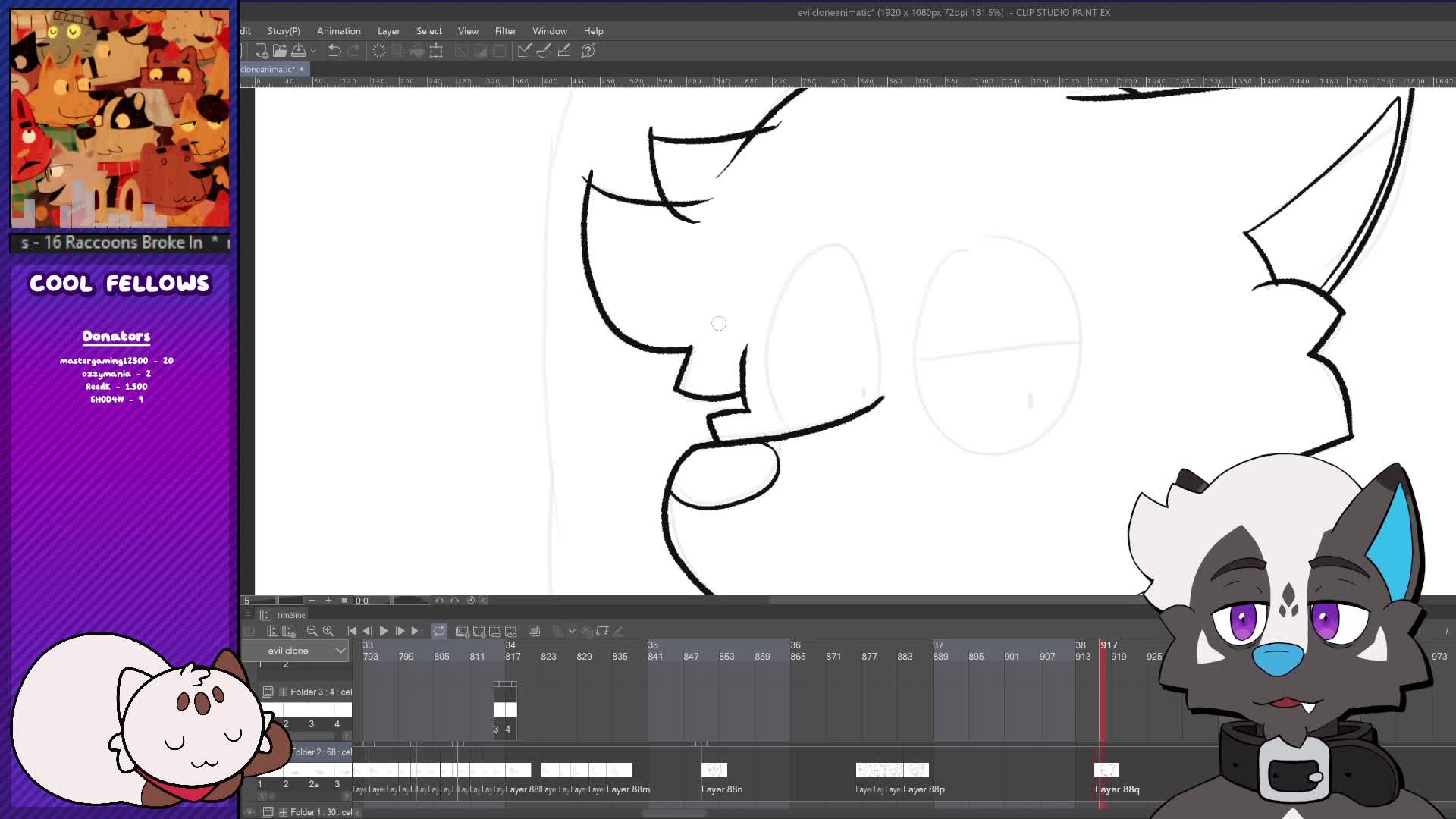Open the Window menu
Screen dimensions: 1456x819
550,31
